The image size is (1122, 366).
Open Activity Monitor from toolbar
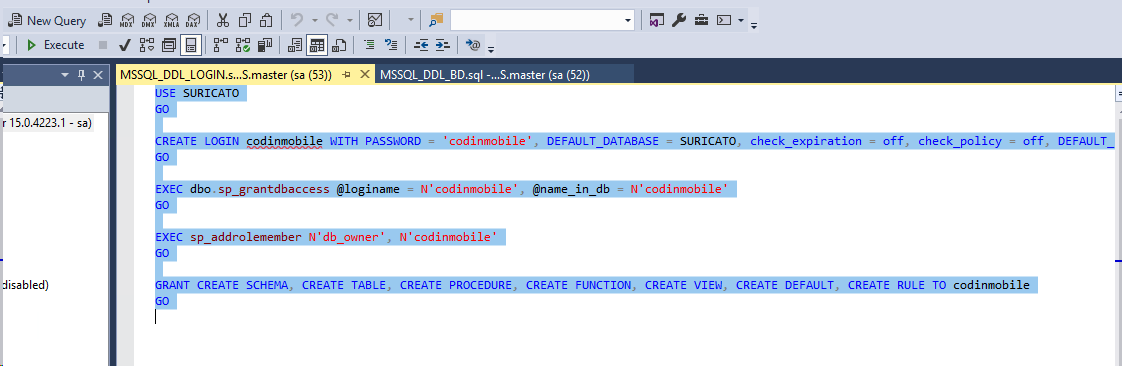[374, 21]
